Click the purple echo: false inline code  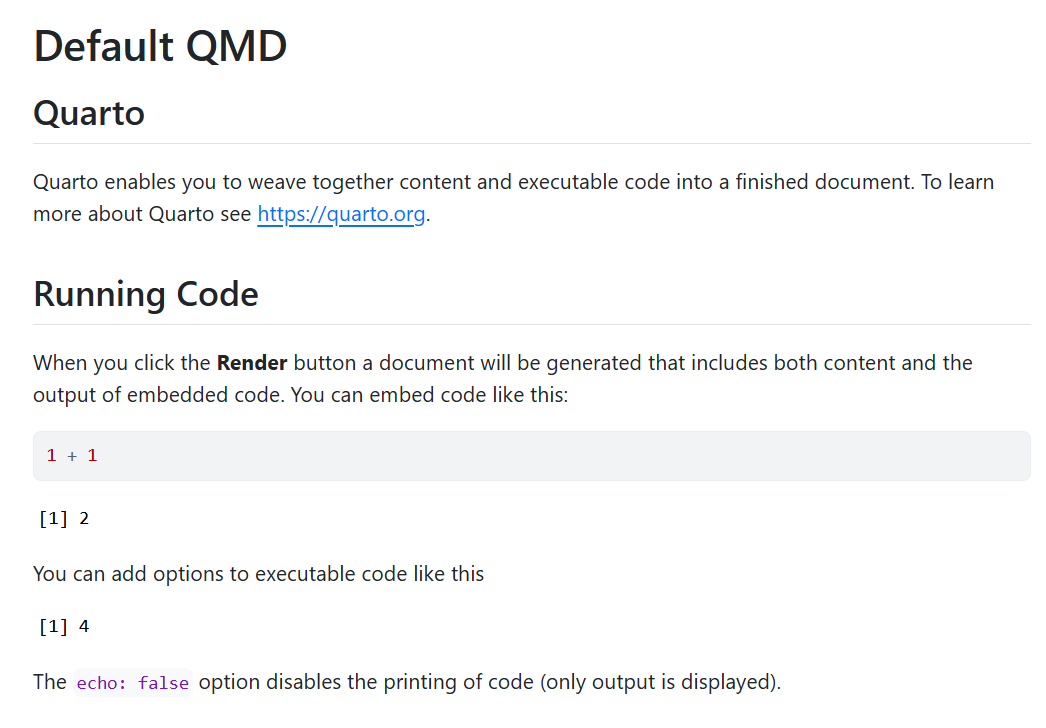[133, 683]
